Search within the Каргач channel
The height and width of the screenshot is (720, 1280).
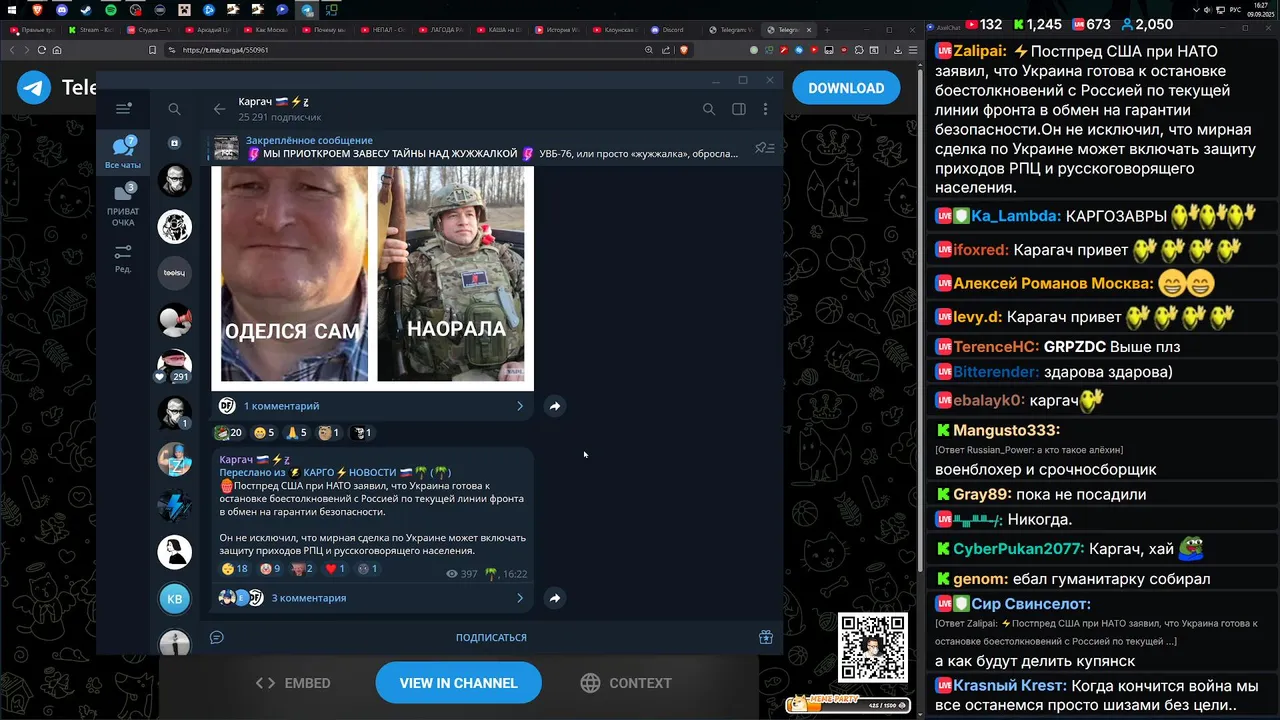coord(708,109)
